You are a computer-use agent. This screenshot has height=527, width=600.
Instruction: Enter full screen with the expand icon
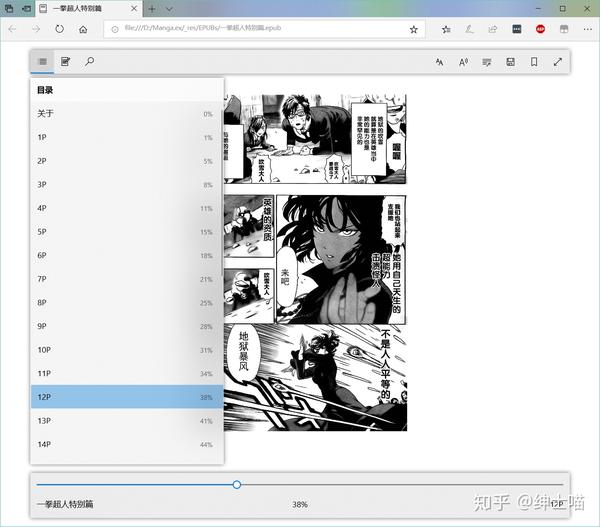558,62
